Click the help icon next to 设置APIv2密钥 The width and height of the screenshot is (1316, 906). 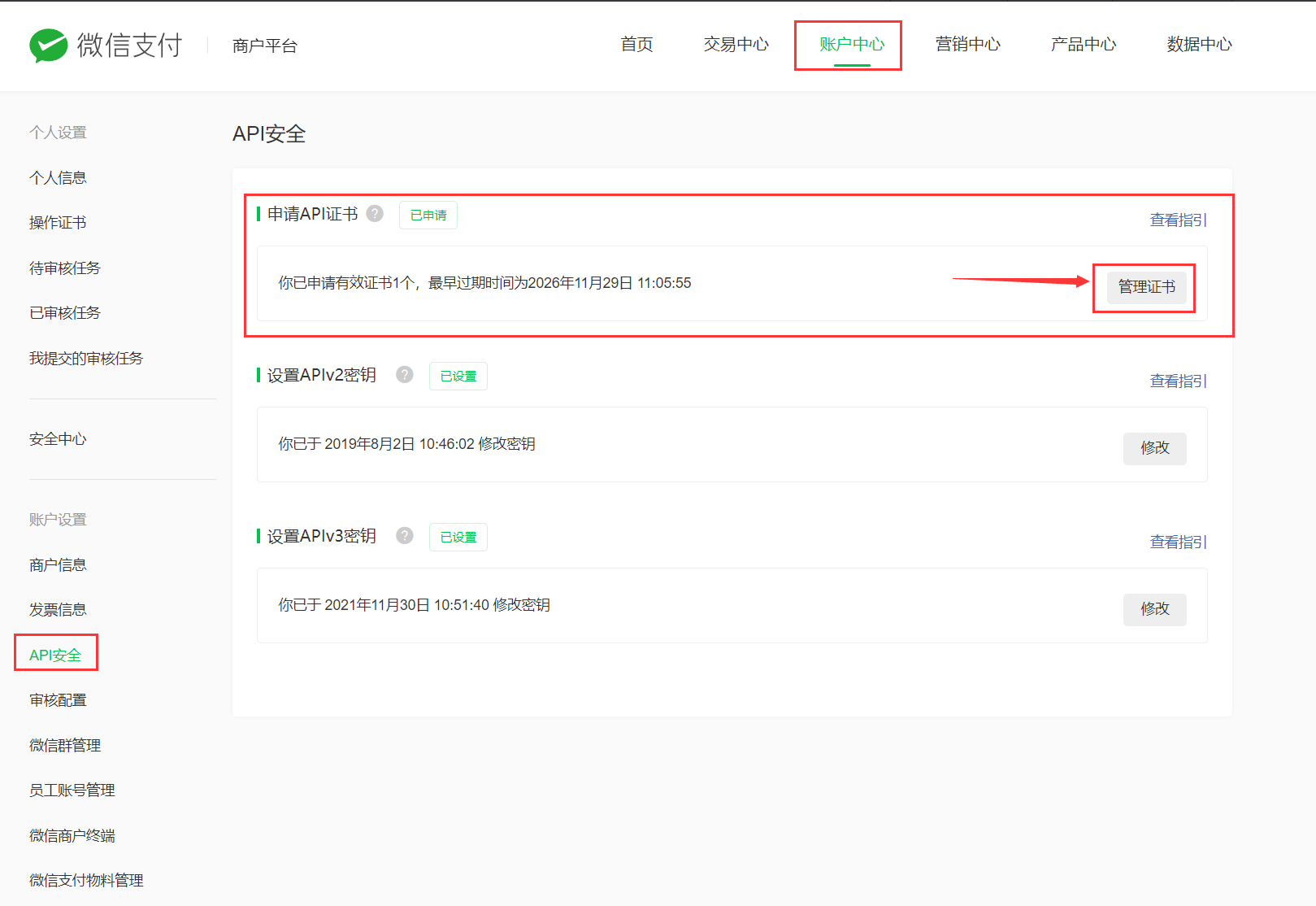point(405,375)
